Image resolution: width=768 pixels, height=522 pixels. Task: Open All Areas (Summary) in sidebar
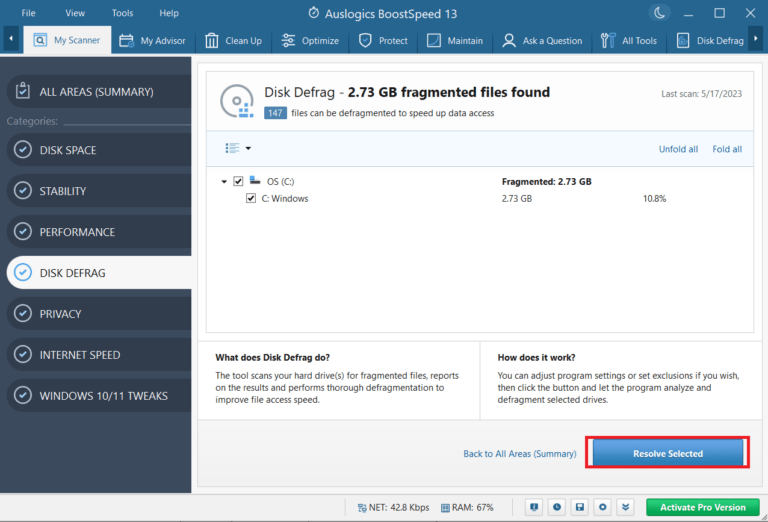coord(96,92)
